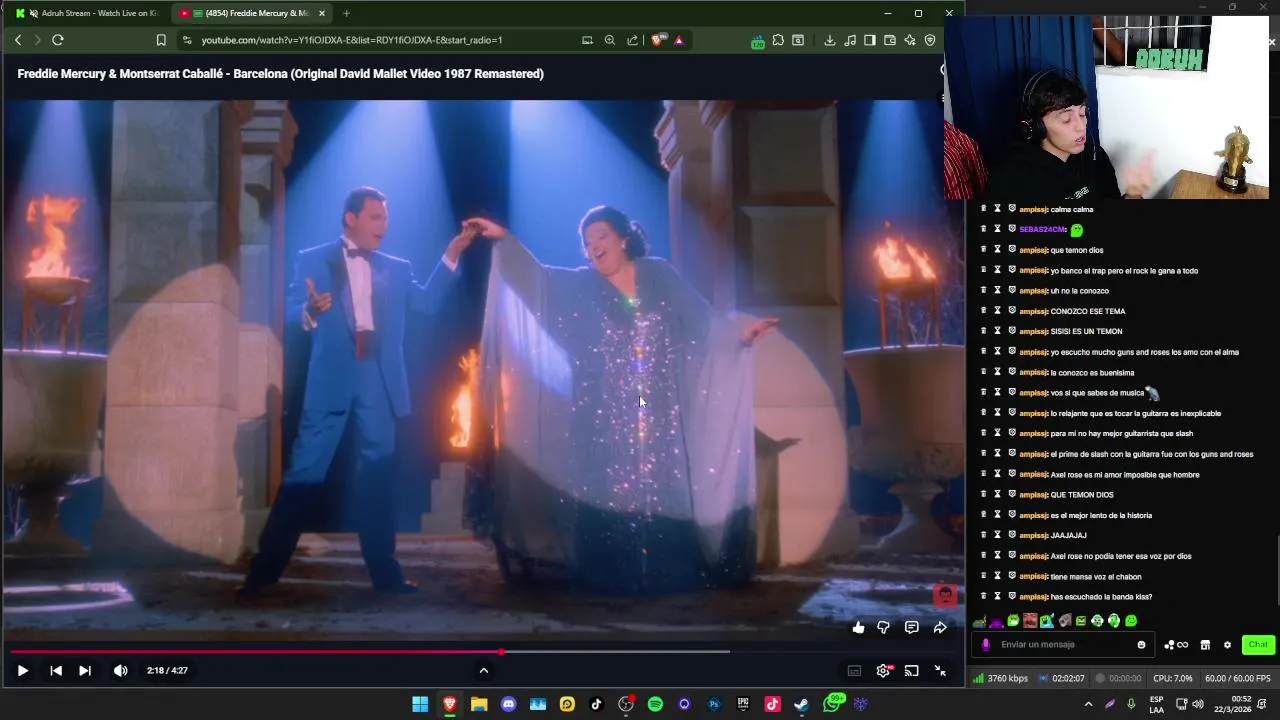Open Windows Start menu
Viewport: 1280px width, 720px height.
(x=420, y=704)
